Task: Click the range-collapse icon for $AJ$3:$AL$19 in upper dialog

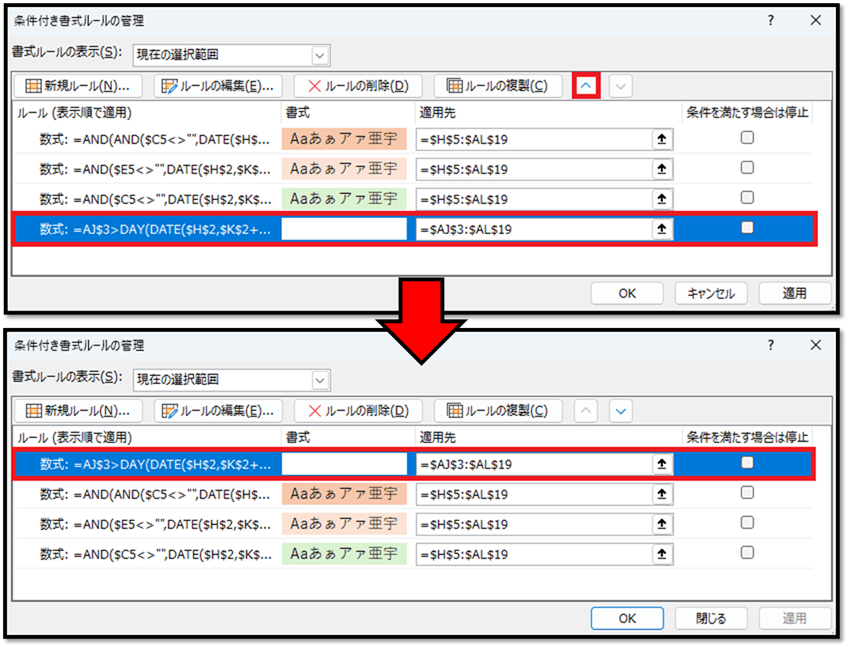Action: pos(660,229)
